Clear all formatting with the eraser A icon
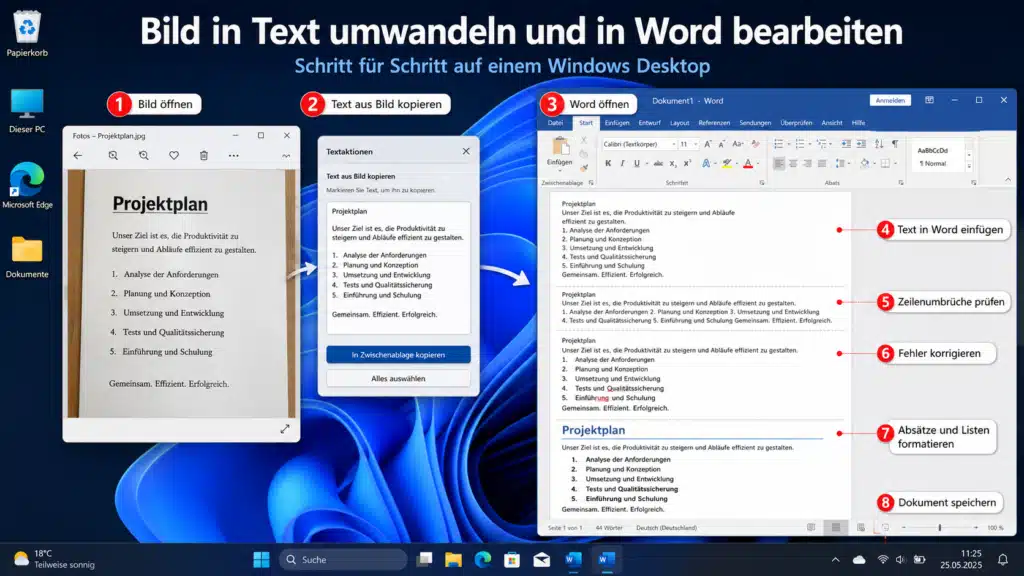1024x576 pixels. 755,144
